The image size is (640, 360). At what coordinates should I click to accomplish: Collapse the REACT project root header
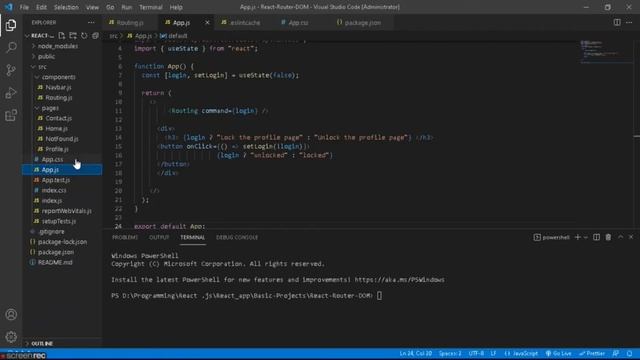coord(39,36)
